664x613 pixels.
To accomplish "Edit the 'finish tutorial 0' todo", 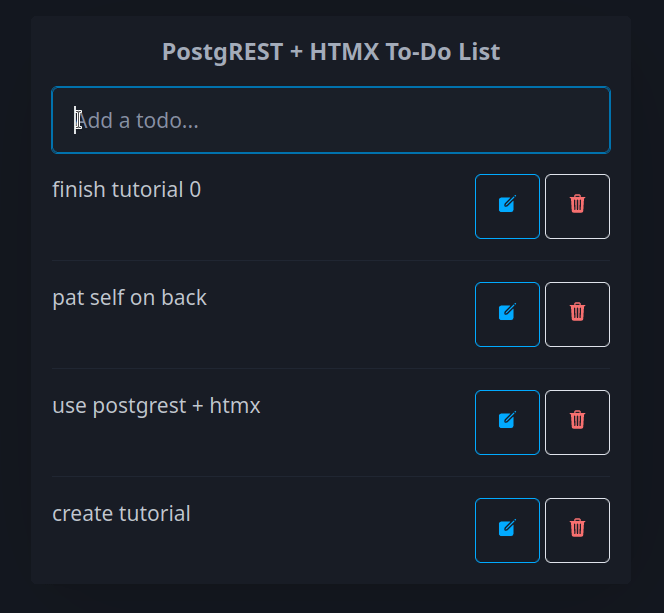I will click(x=507, y=206).
